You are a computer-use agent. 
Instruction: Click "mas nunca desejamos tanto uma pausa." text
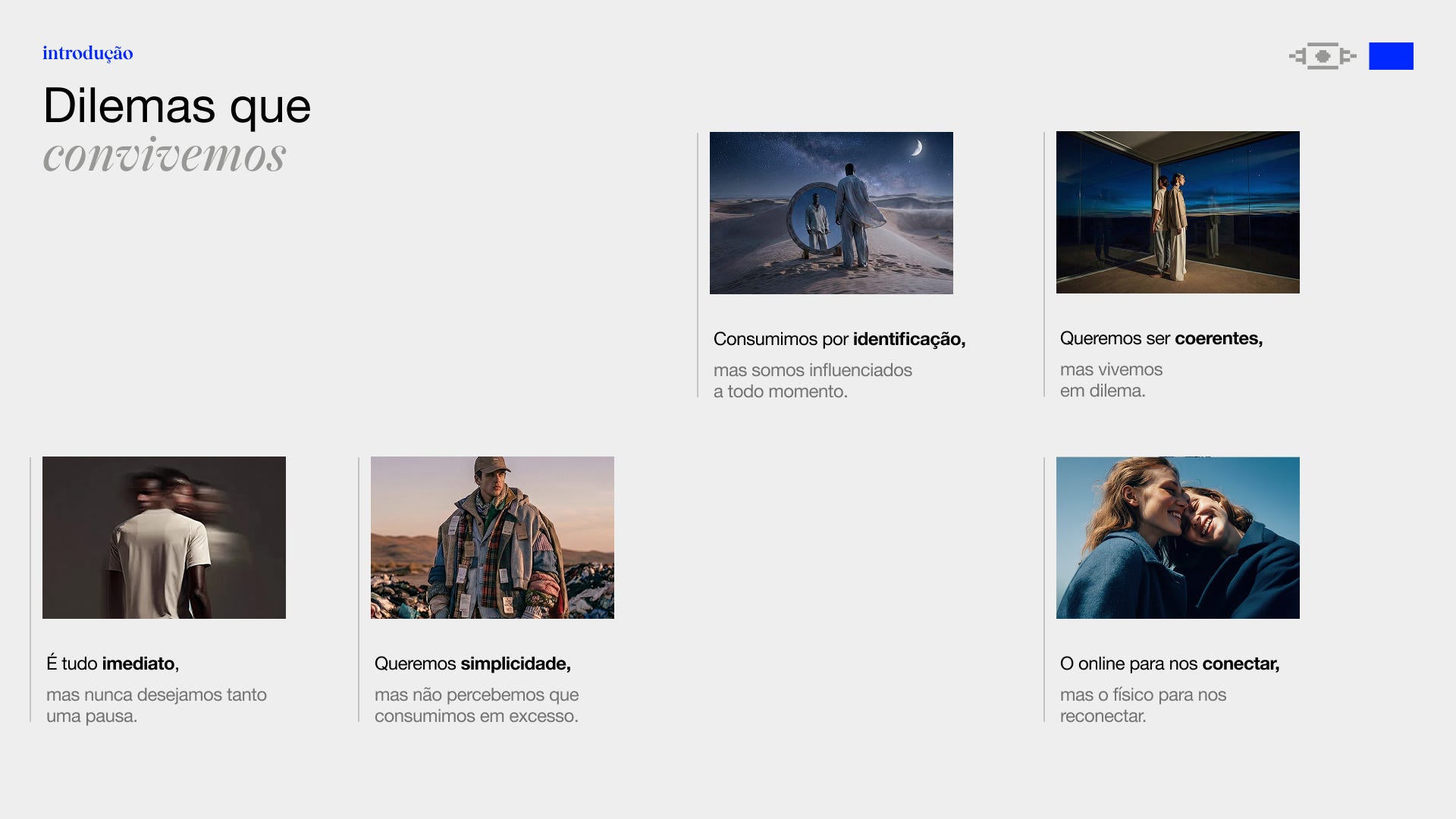tap(155, 705)
